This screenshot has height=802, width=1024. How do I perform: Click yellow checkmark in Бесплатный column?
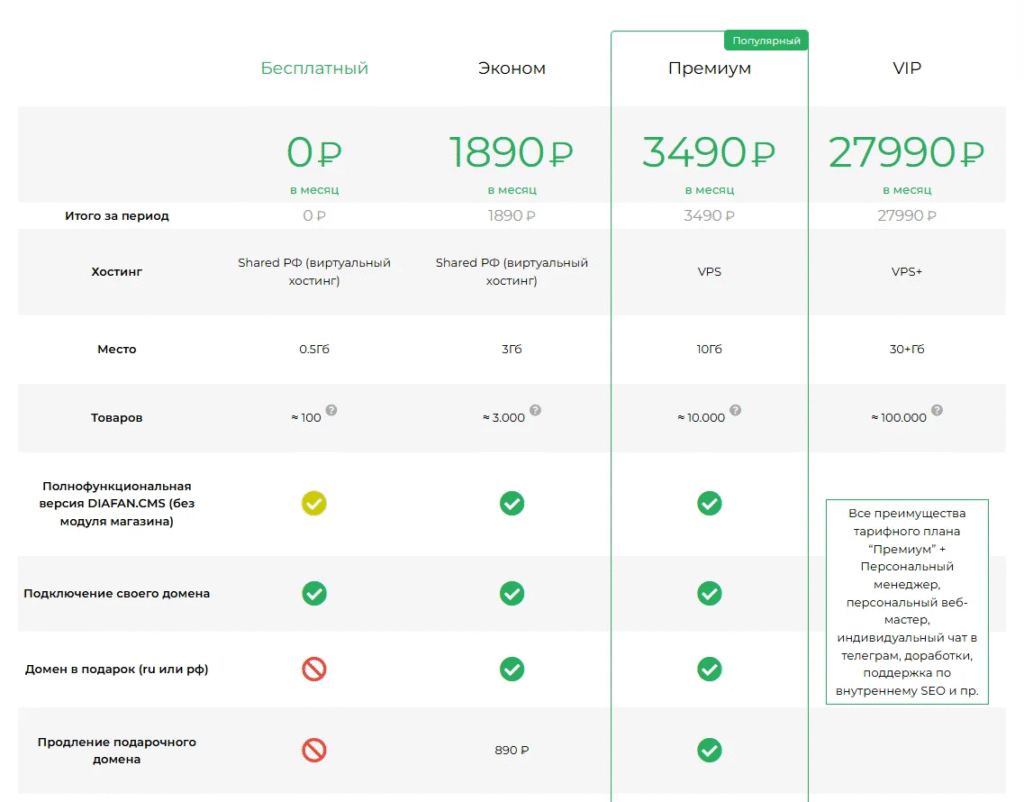coord(314,503)
